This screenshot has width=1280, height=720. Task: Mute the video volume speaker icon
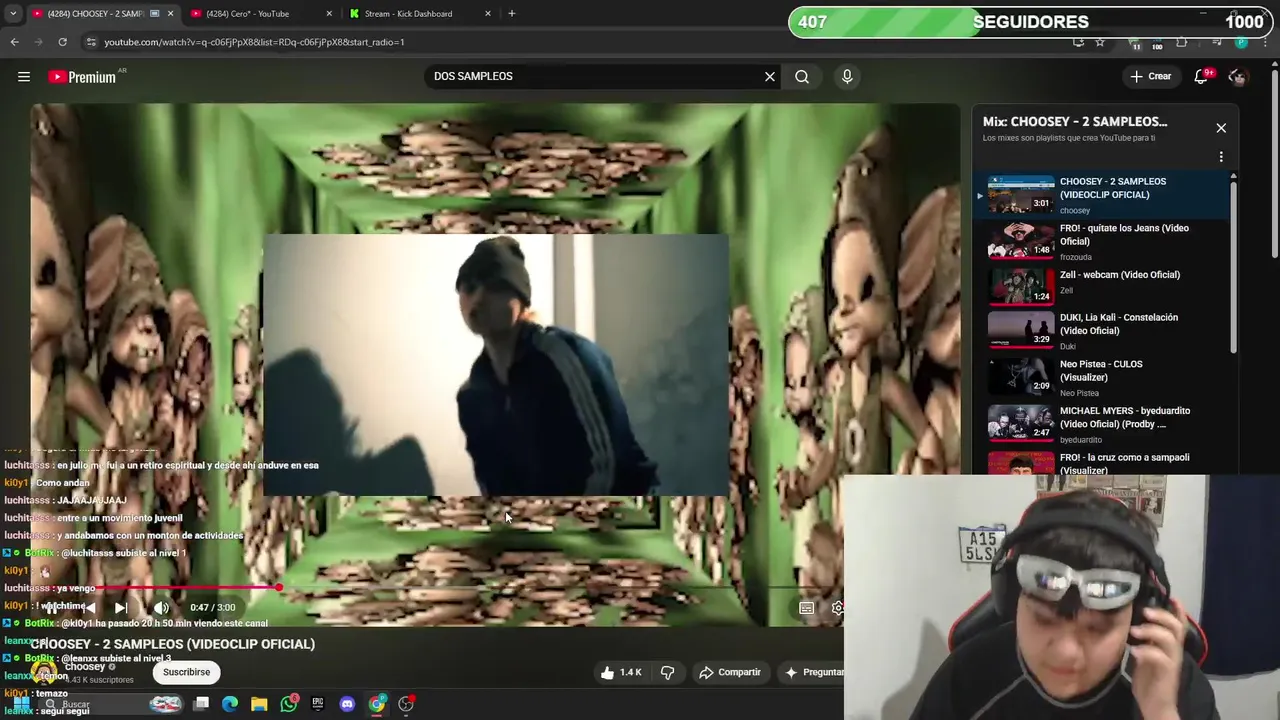click(161, 608)
